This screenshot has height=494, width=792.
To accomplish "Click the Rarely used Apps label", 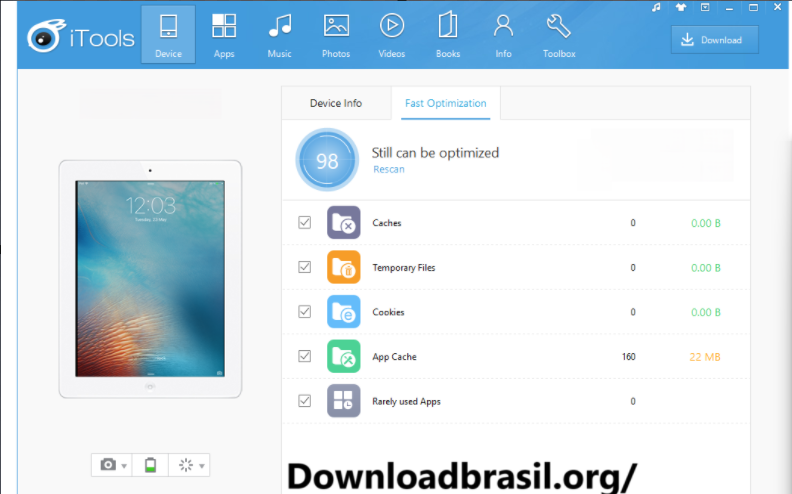I will [x=406, y=402].
